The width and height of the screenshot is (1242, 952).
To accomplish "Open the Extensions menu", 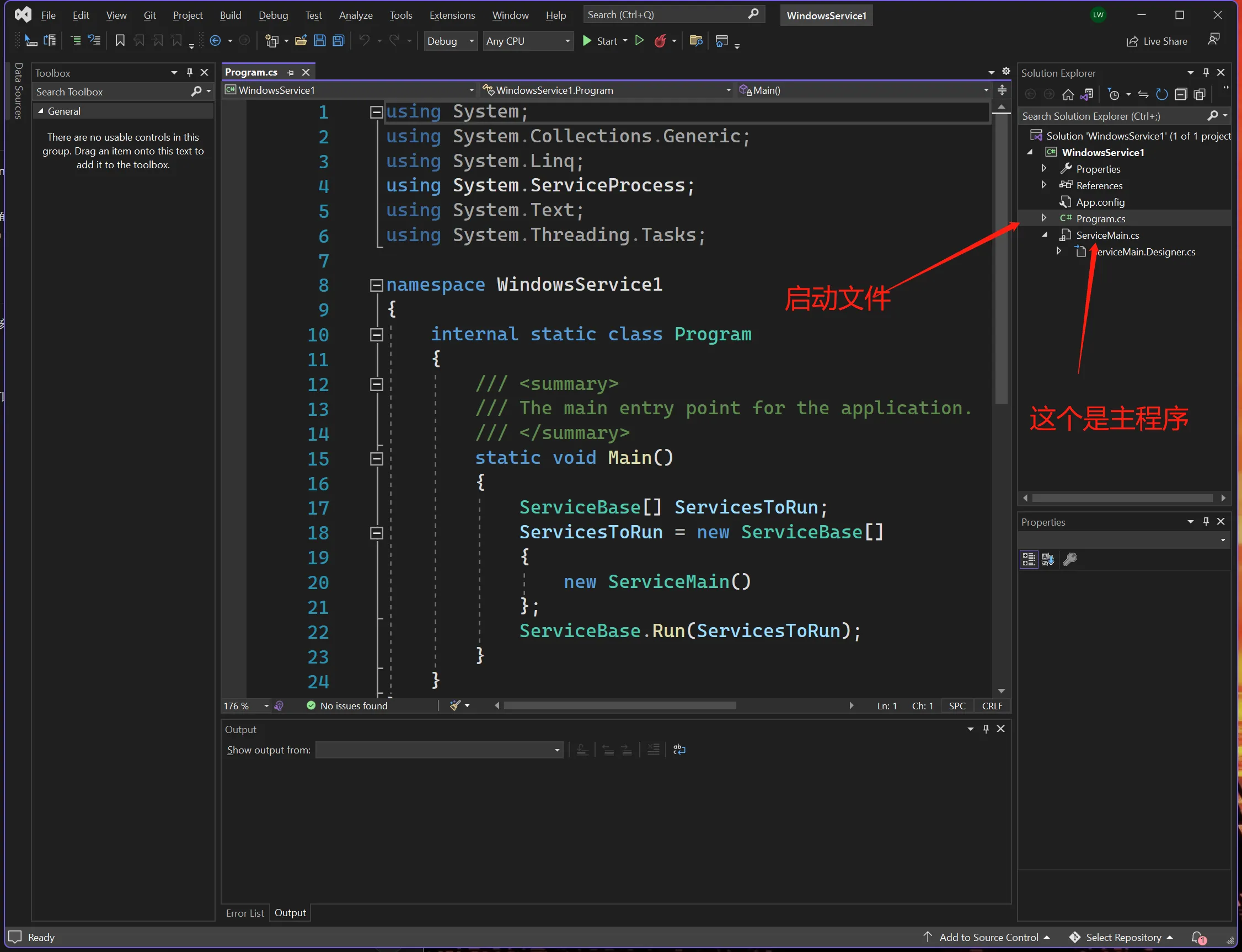I will 452,15.
